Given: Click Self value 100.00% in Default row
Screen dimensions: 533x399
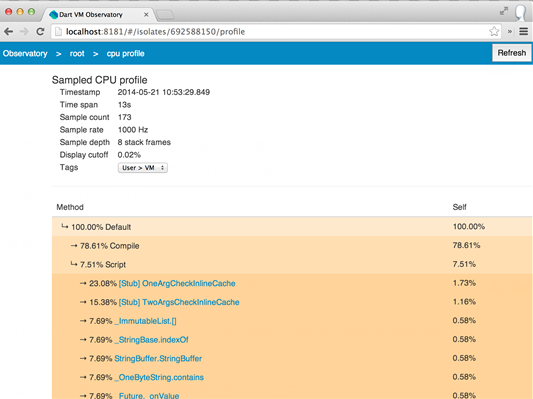Looking at the screenshot, I should 469,226.
